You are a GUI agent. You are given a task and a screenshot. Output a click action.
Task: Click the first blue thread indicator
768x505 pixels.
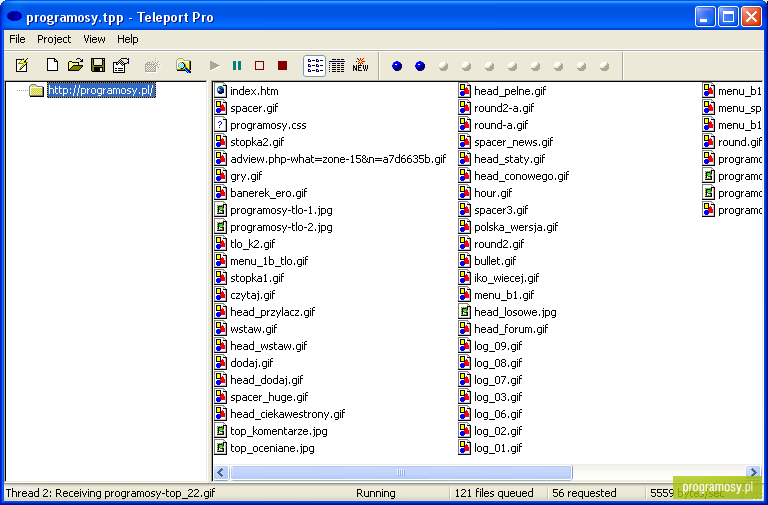pyautogui.click(x=397, y=66)
